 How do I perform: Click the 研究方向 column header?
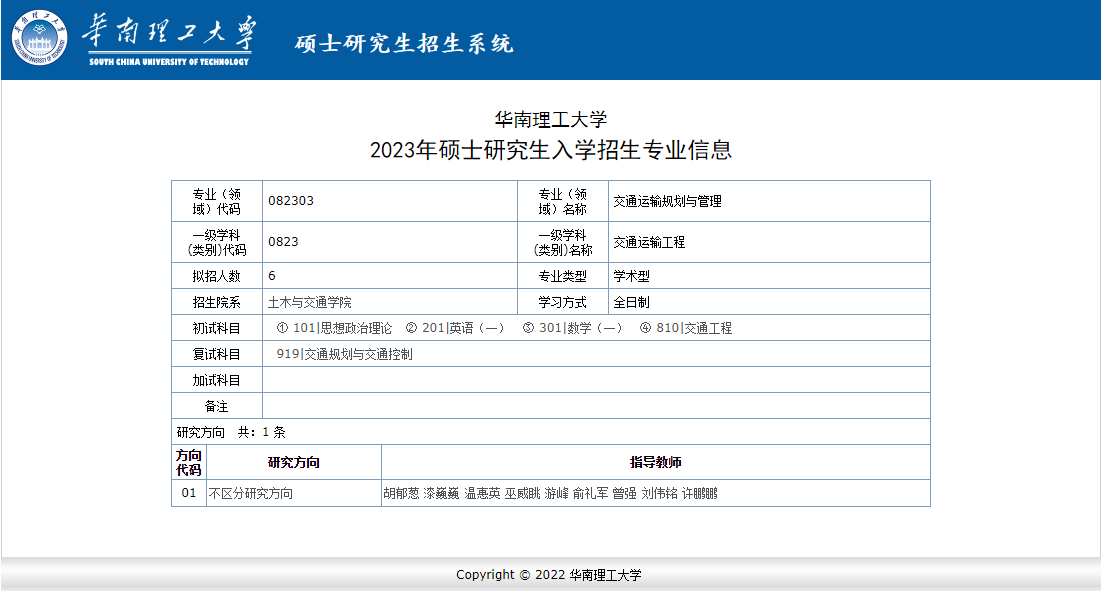[x=294, y=463]
